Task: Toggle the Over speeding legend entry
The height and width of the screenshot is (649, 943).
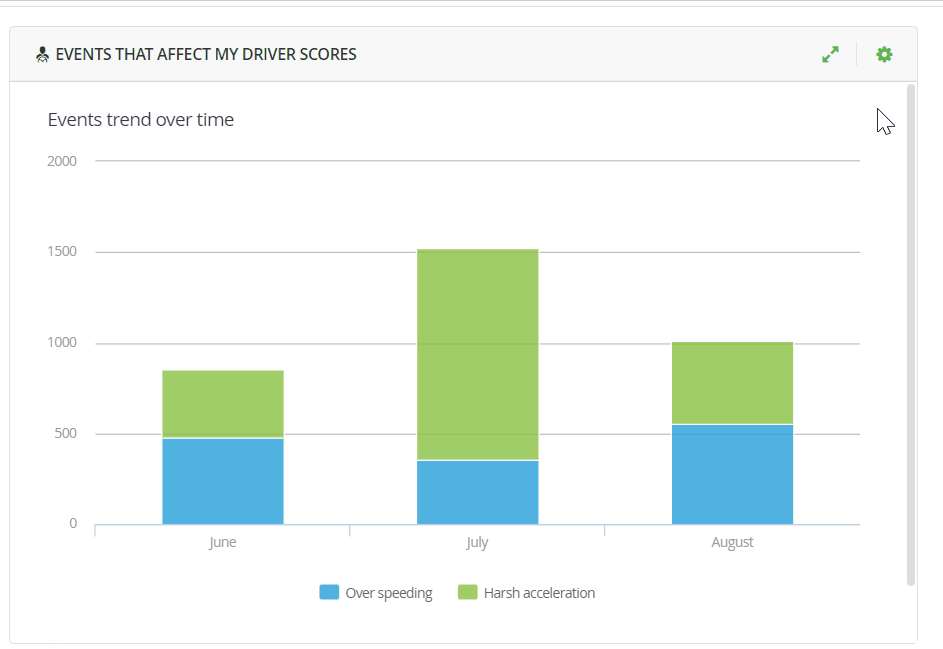Action: (x=376, y=592)
